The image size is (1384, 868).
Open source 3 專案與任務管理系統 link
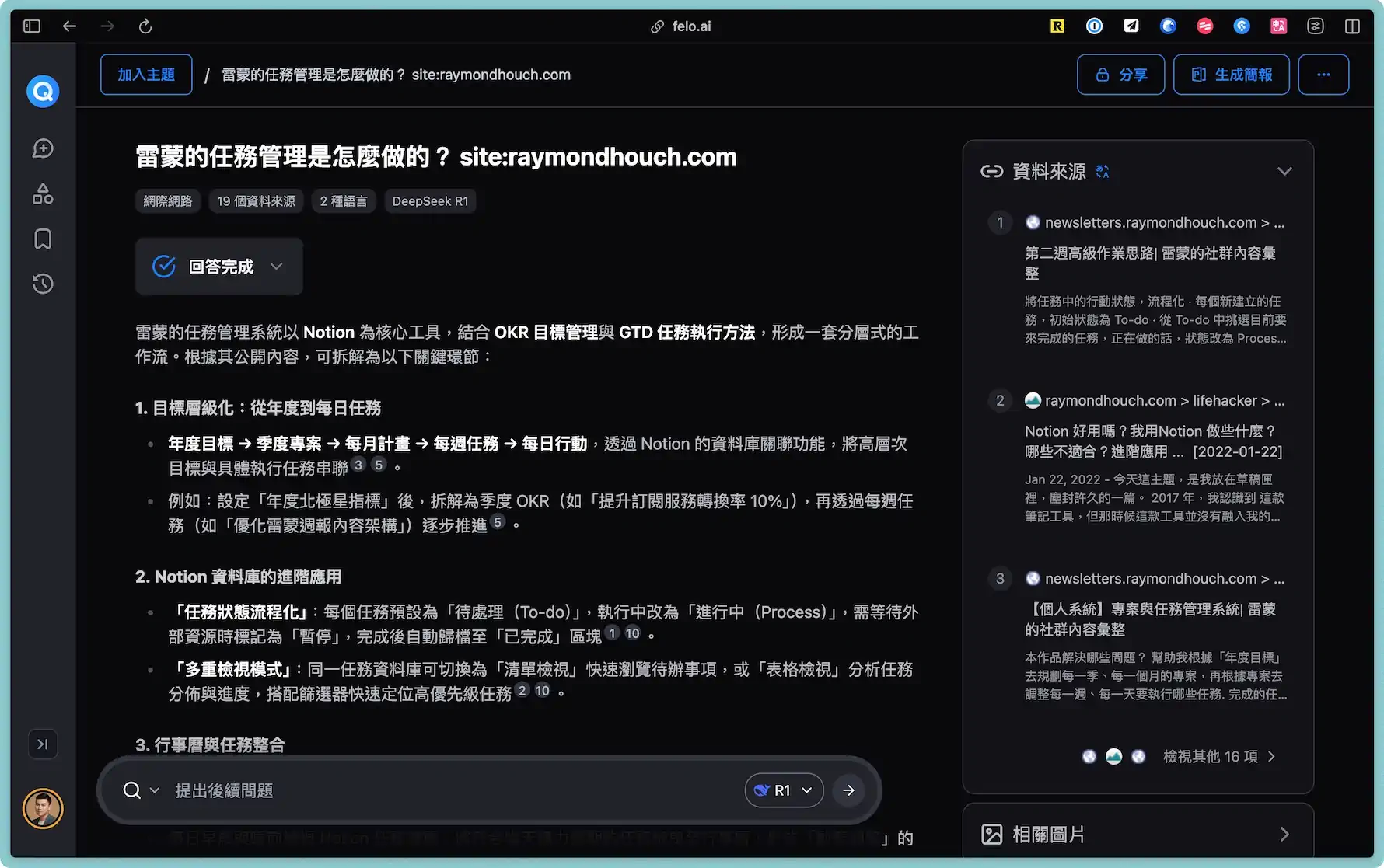click(1150, 619)
